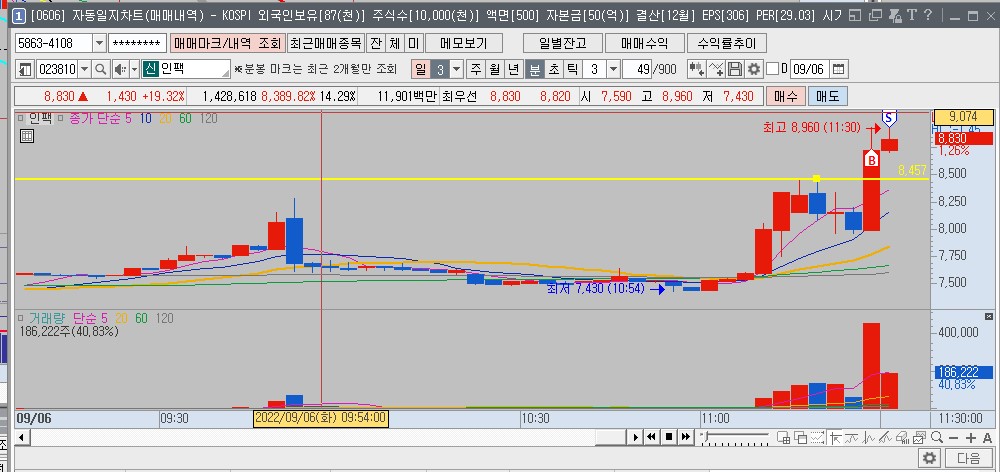Click the 최근매매종목 tab
Viewport: 1000px width, 472px height.
click(x=326, y=43)
